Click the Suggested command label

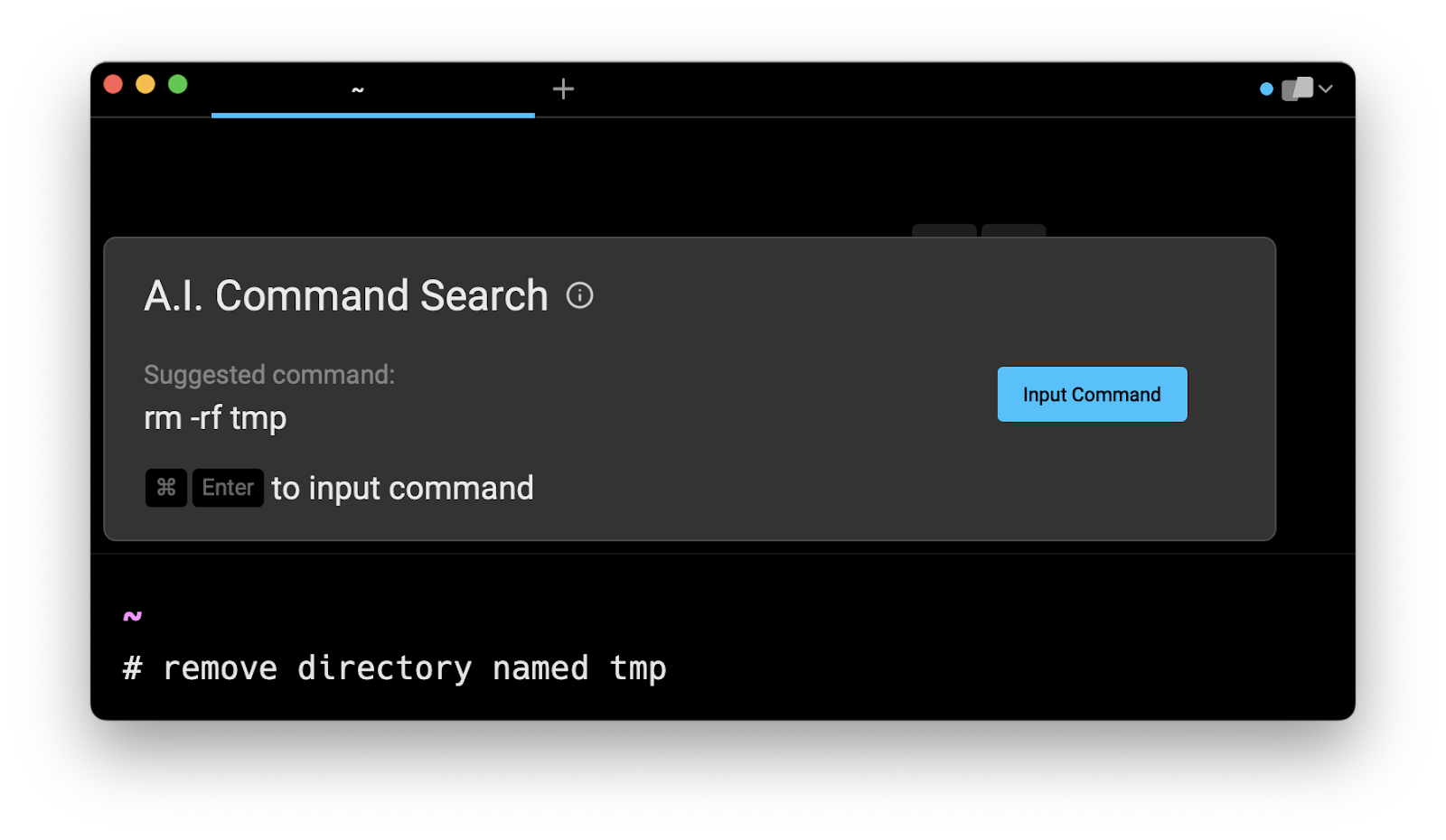(x=268, y=374)
